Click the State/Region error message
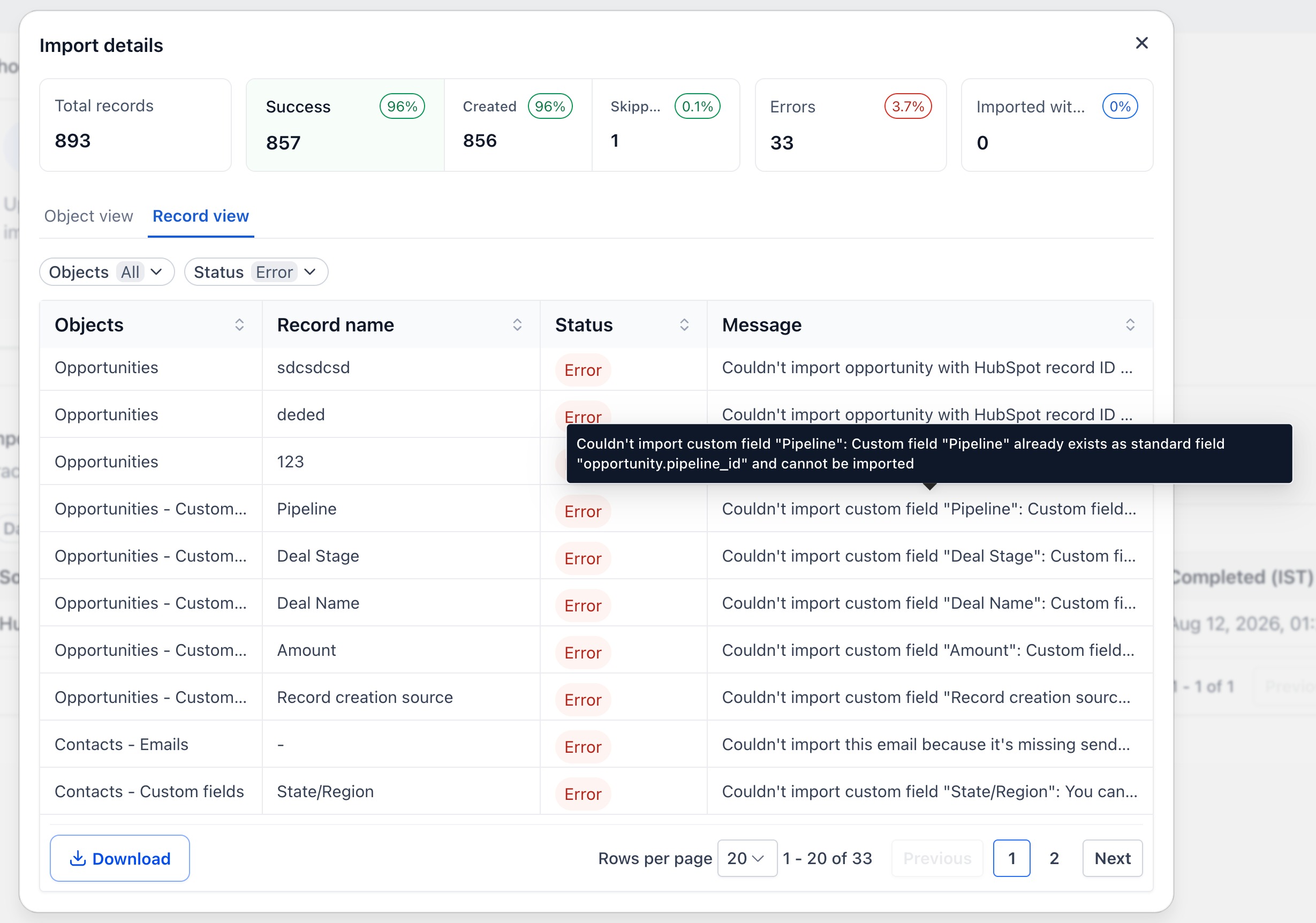 point(929,791)
